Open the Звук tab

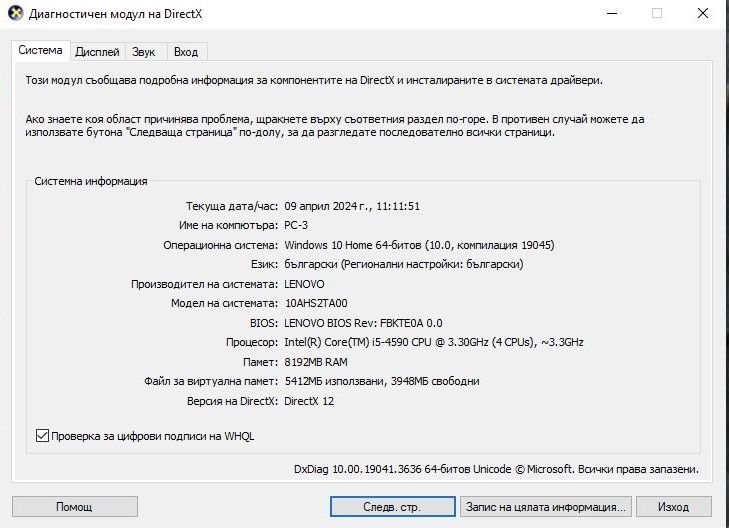143,52
